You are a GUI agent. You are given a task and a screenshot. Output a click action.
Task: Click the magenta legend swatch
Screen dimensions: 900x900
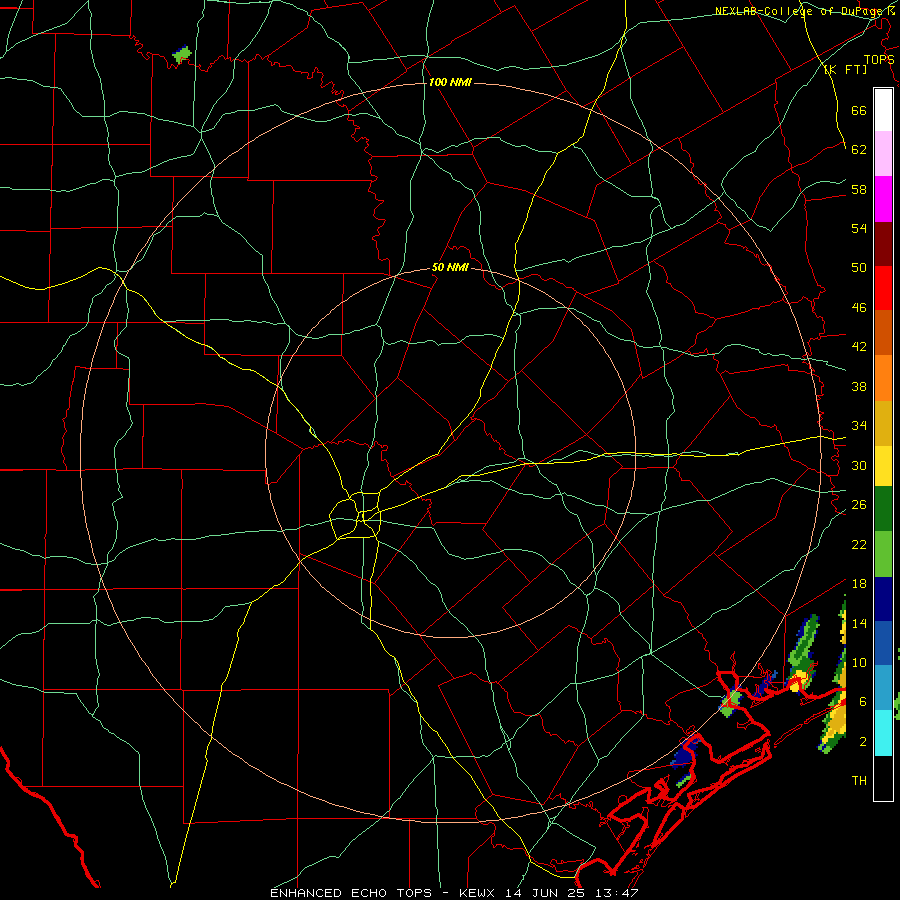pyautogui.click(x=883, y=199)
